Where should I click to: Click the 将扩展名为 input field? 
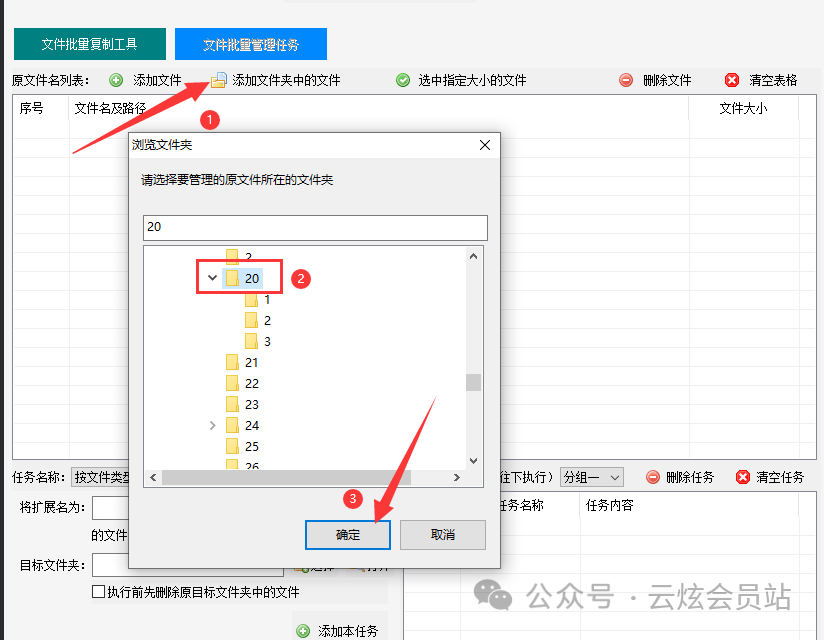tap(111, 508)
